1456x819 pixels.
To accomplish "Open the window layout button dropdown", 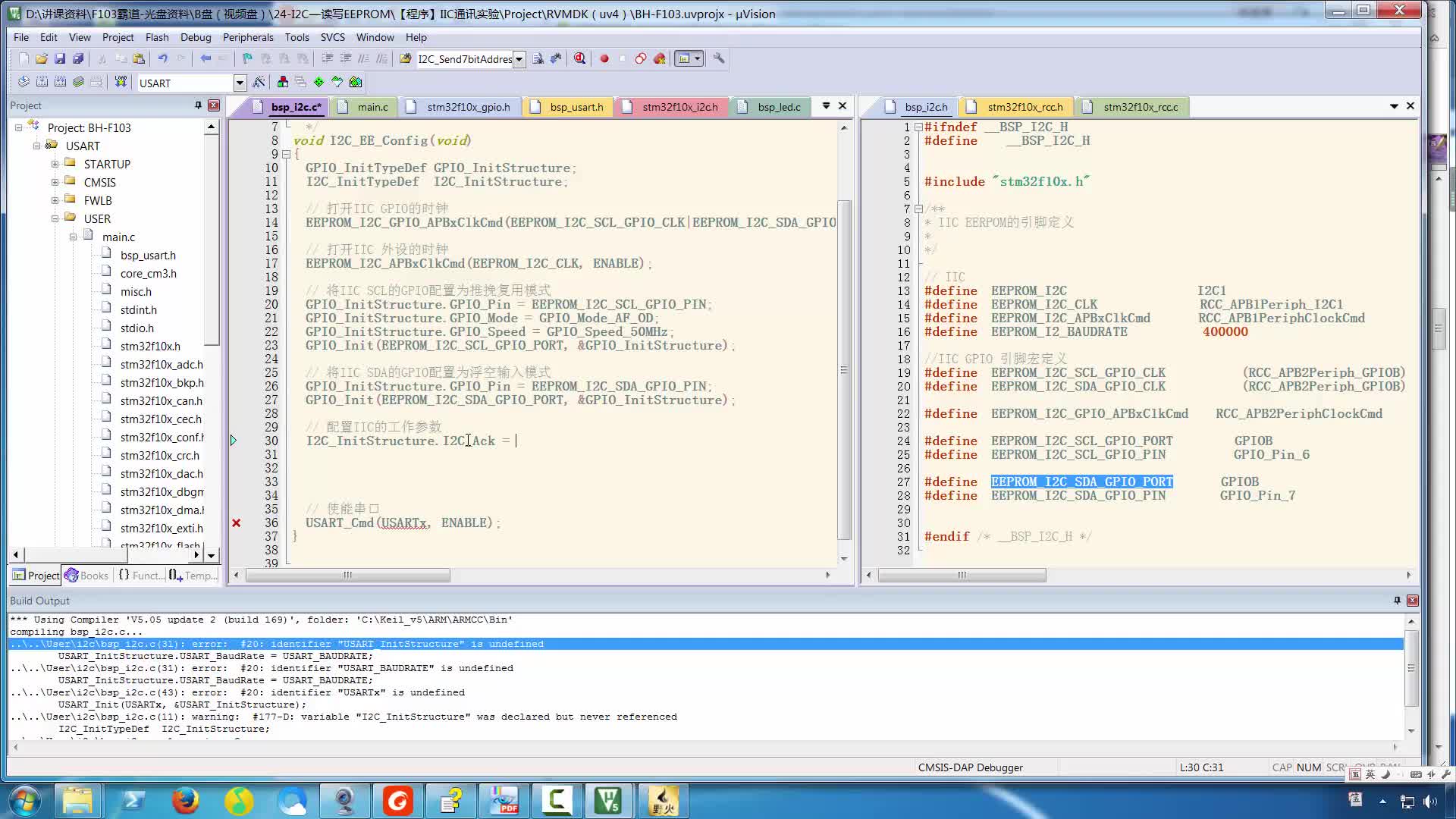I will [697, 58].
